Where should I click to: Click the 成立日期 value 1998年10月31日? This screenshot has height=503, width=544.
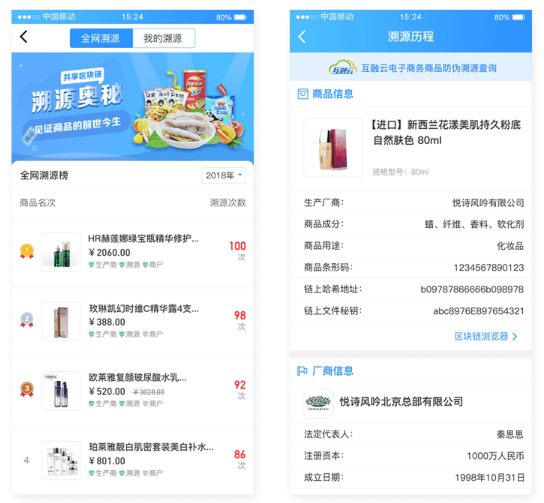pyautogui.click(x=490, y=478)
